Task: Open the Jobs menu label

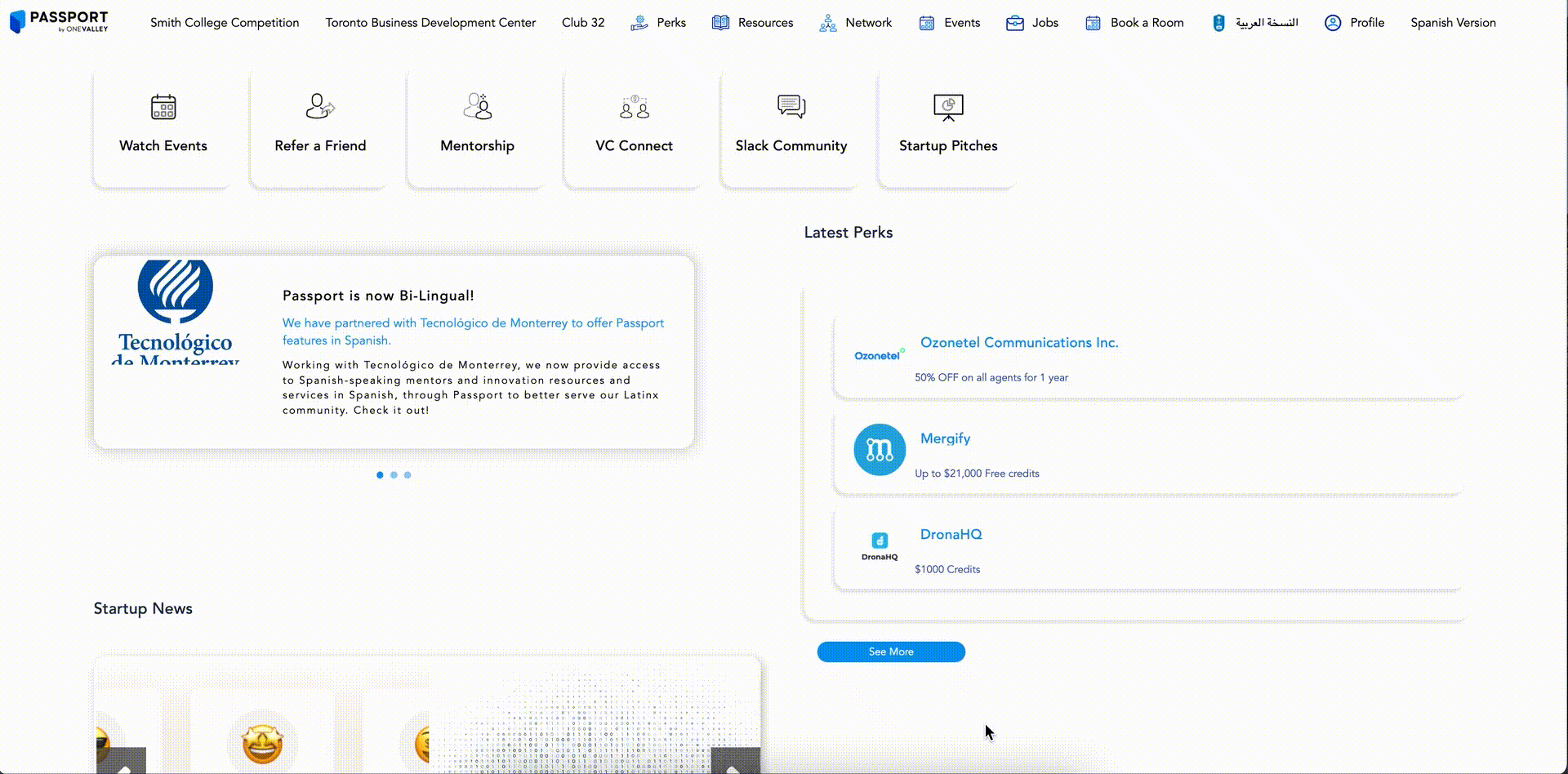Action: pos(1045,23)
